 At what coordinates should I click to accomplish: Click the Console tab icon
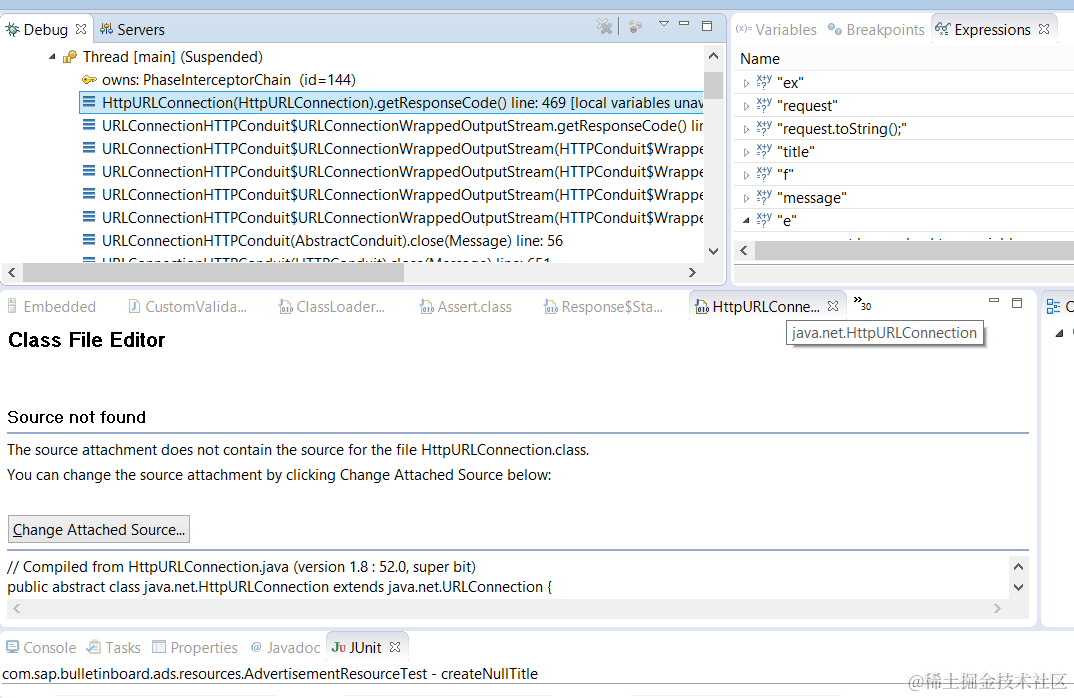click(x=12, y=647)
